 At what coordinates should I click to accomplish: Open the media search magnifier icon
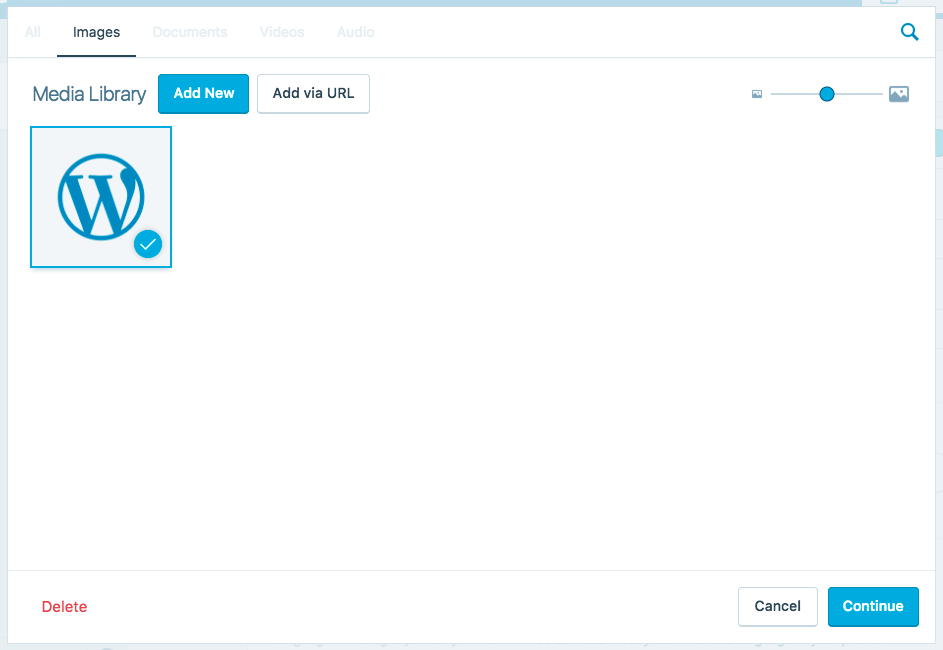point(909,32)
